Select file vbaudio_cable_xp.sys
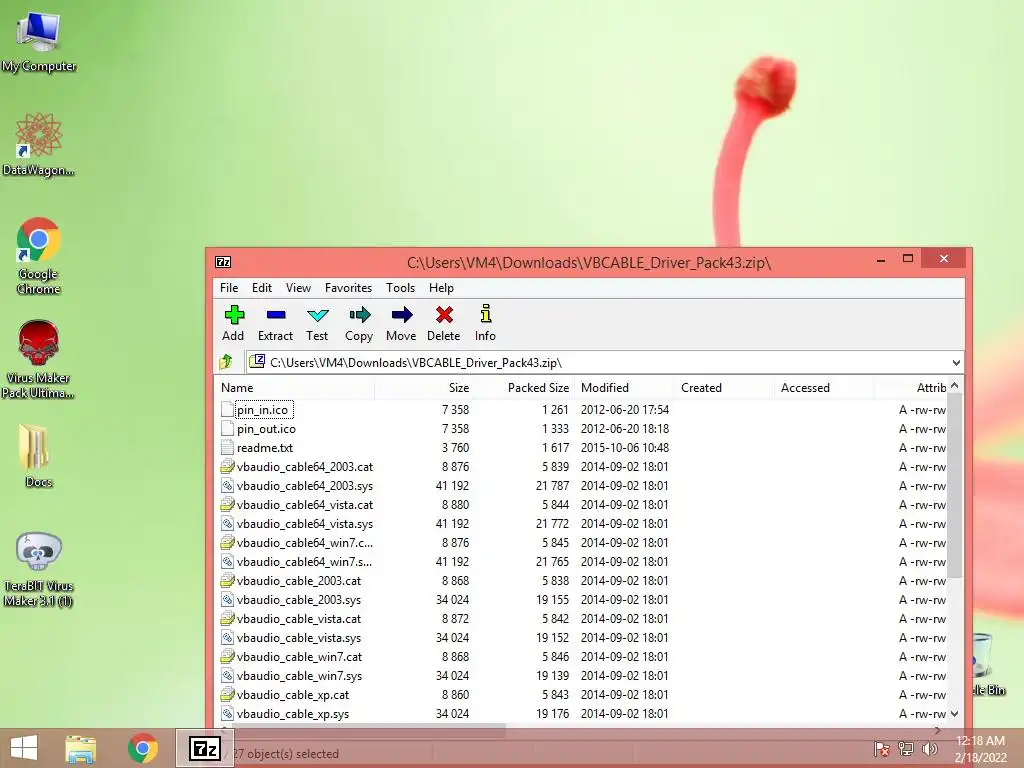The height and width of the screenshot is (768, 1024). click(293, 713)
